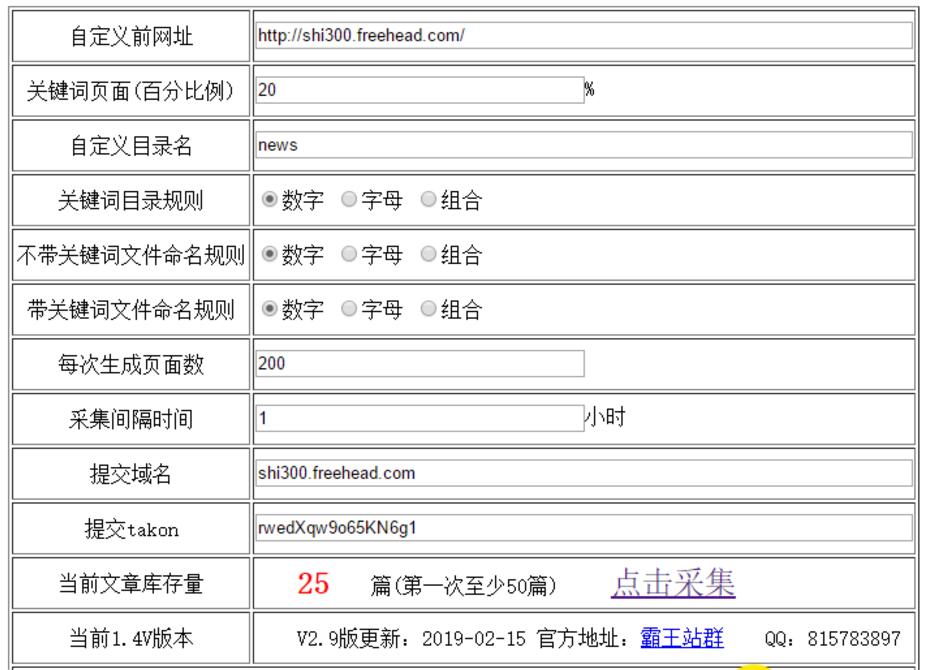
Task: Choose 数字 for 不带关键词文件命名规则
Action: click(269, 254)
